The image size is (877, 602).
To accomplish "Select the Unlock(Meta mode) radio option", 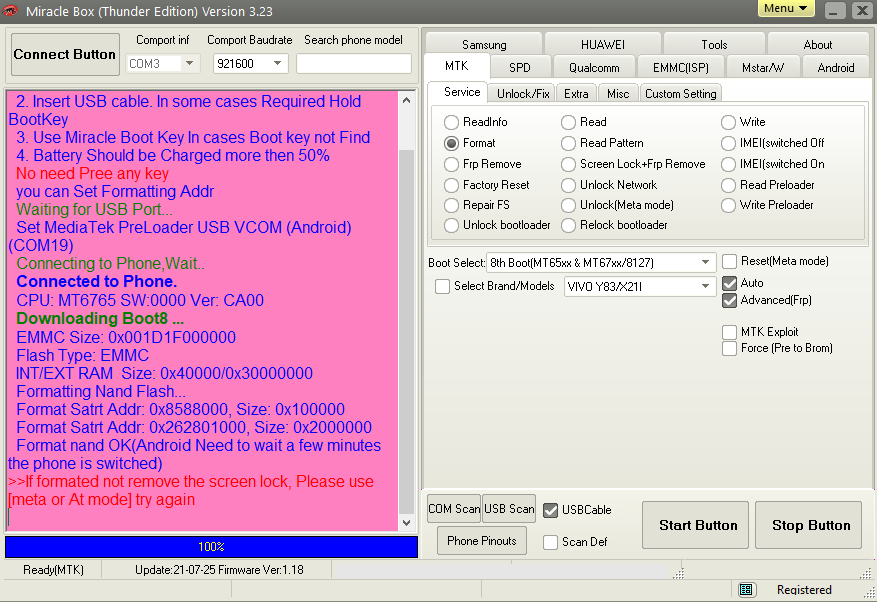I will (568, 205).
